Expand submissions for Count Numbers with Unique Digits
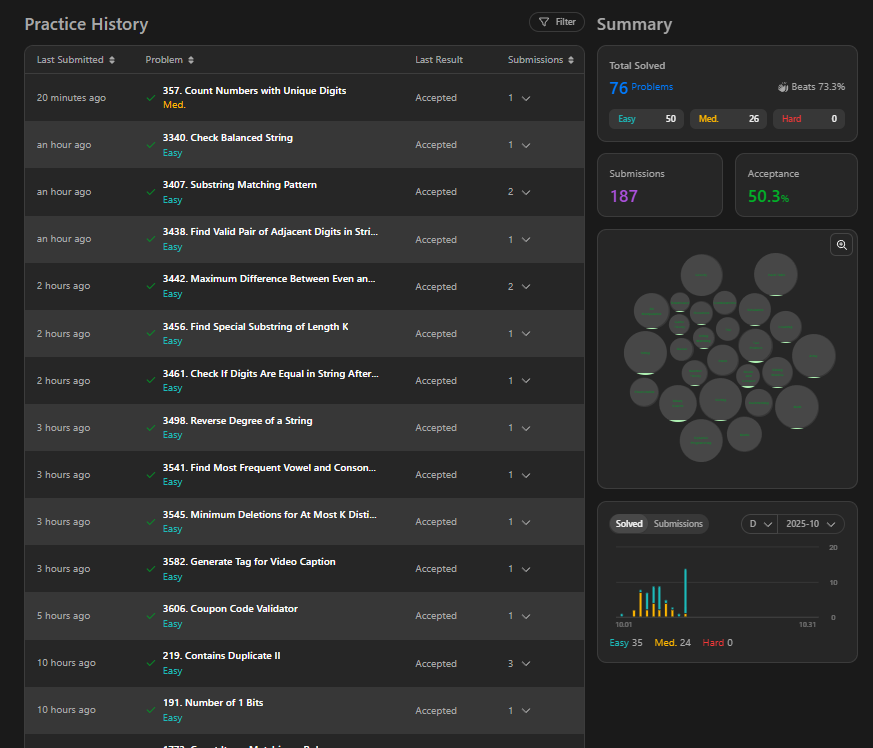Viewport: 873px width, 748px height. coord(526,98)
